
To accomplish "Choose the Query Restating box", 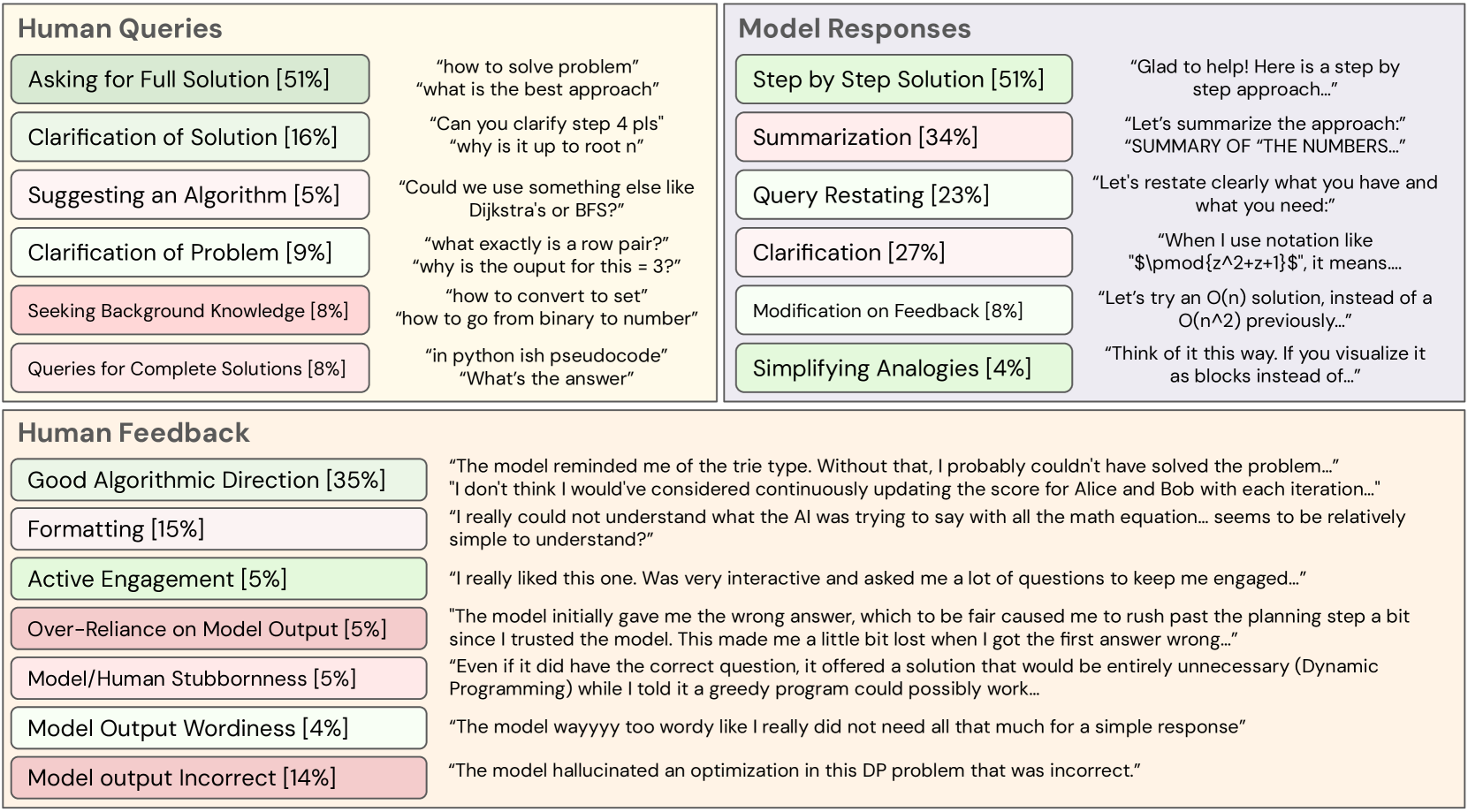I will click(x=903, y=195).
